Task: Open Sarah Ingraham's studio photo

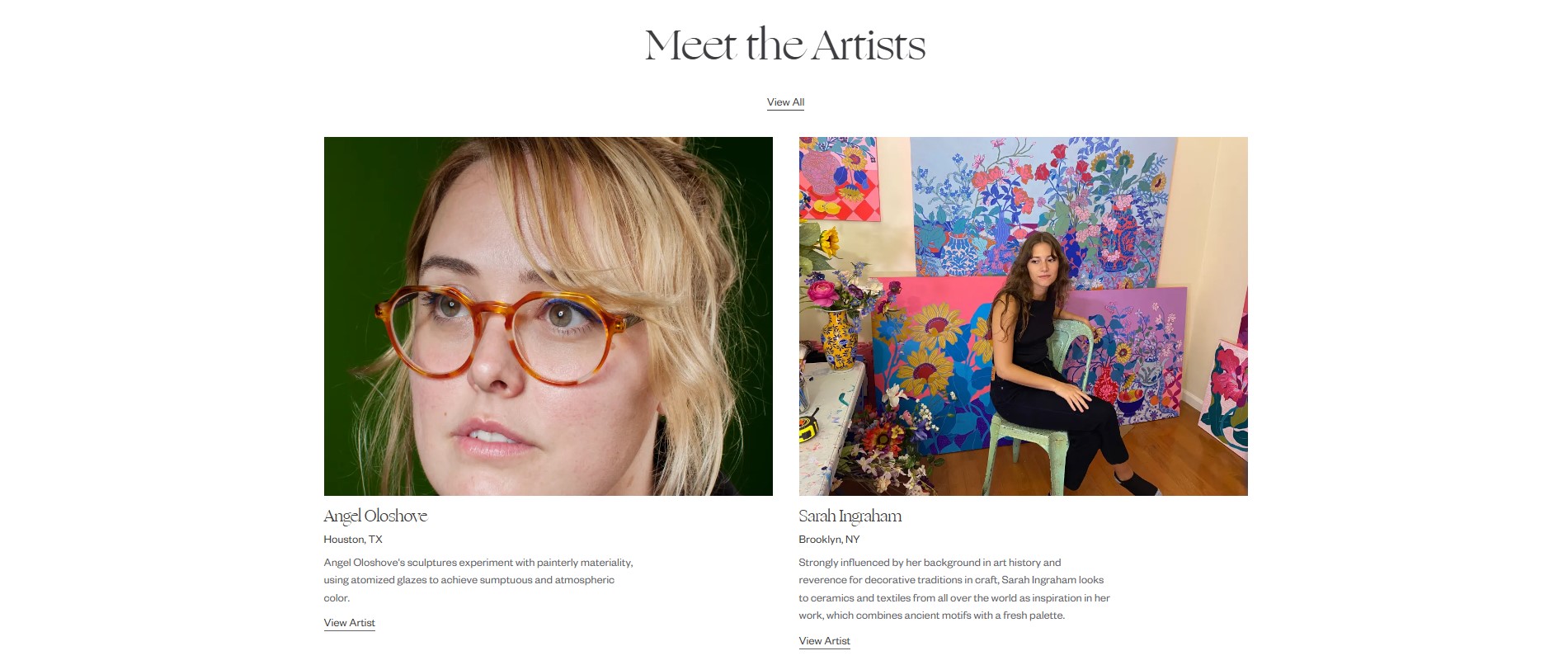Action: point(1023,316)
